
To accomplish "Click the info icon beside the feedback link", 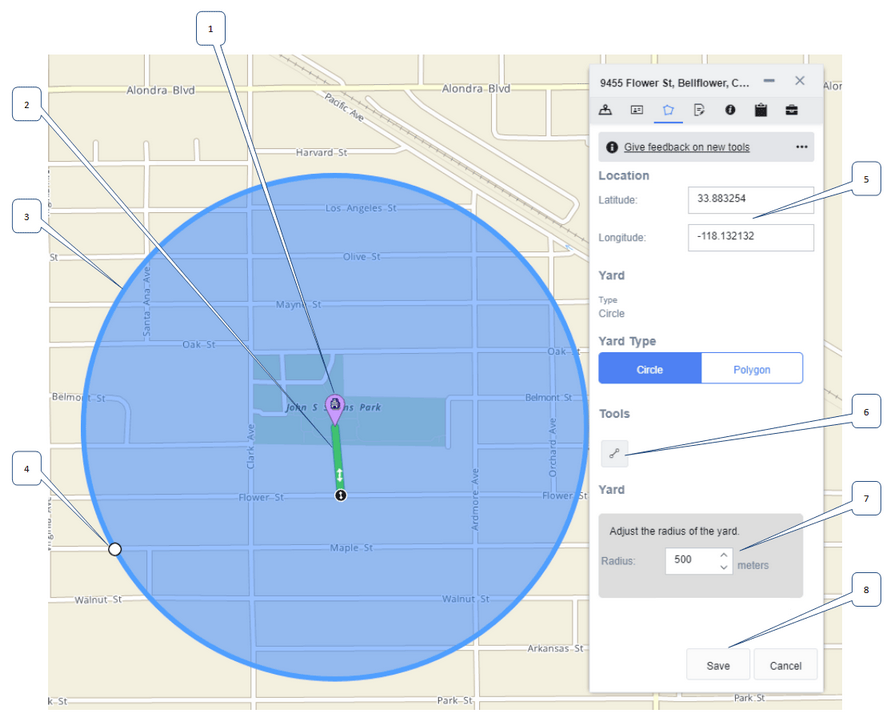I will pos(611,146).
